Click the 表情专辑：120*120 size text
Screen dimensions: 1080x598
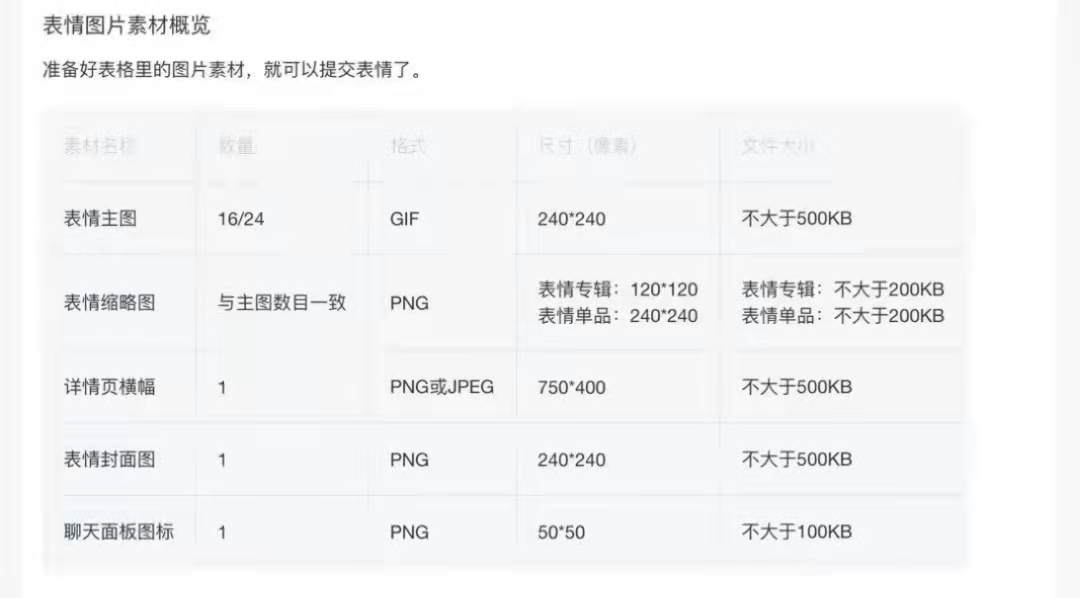[618, 290]
